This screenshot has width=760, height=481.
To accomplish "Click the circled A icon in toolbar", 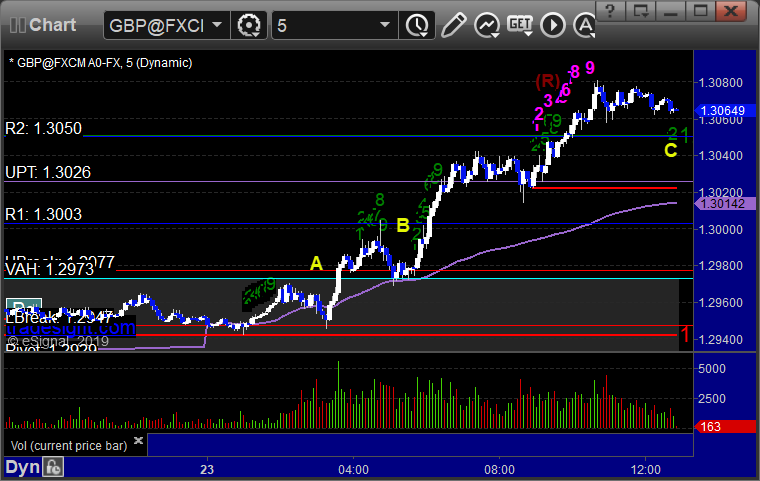I will tap(585, 25).
